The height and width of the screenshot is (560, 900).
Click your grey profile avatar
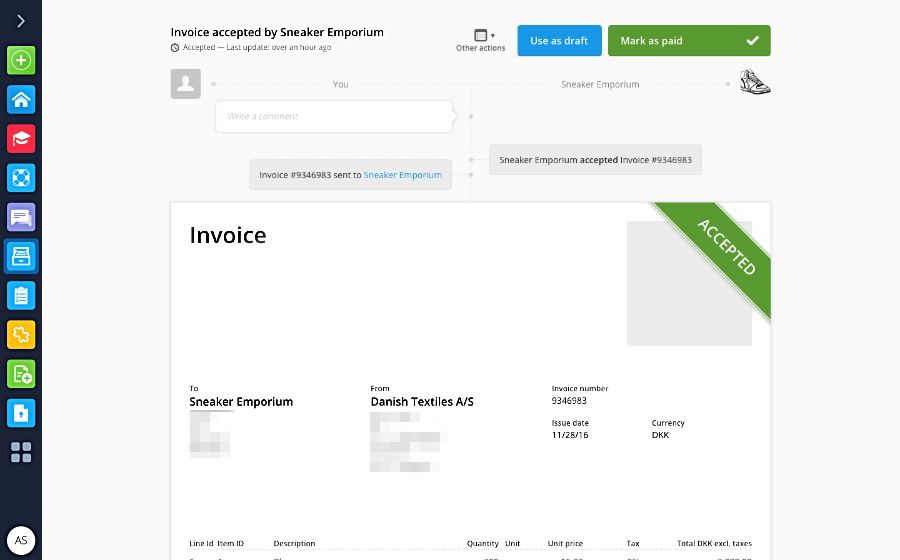[x=185, y=84]
